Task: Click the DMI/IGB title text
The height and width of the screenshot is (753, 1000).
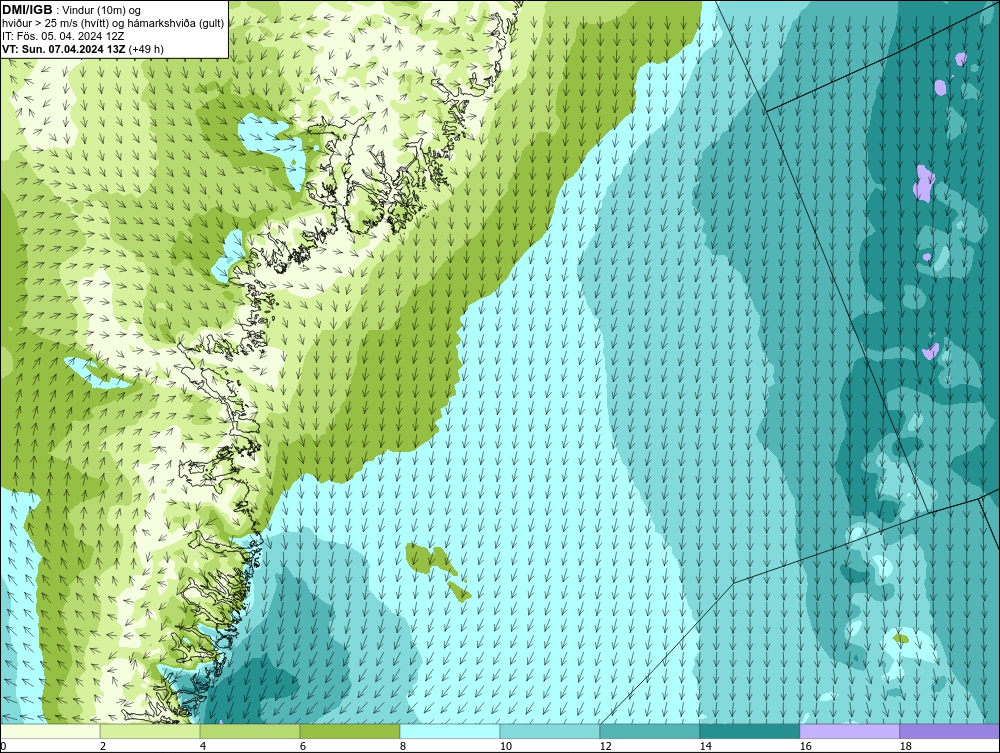Action: [27, 10]
